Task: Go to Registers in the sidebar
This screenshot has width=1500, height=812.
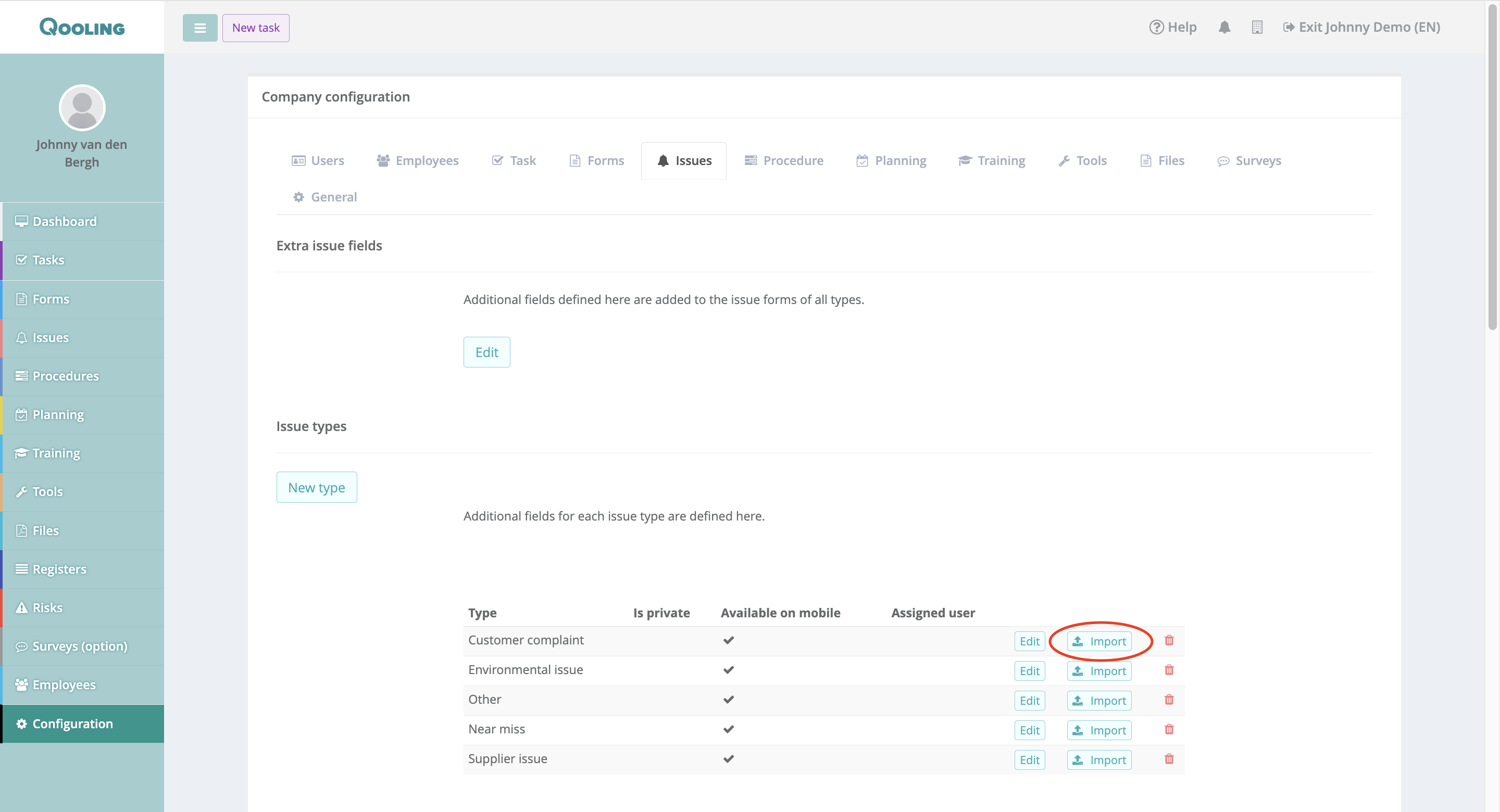Action: coord(59,569)
